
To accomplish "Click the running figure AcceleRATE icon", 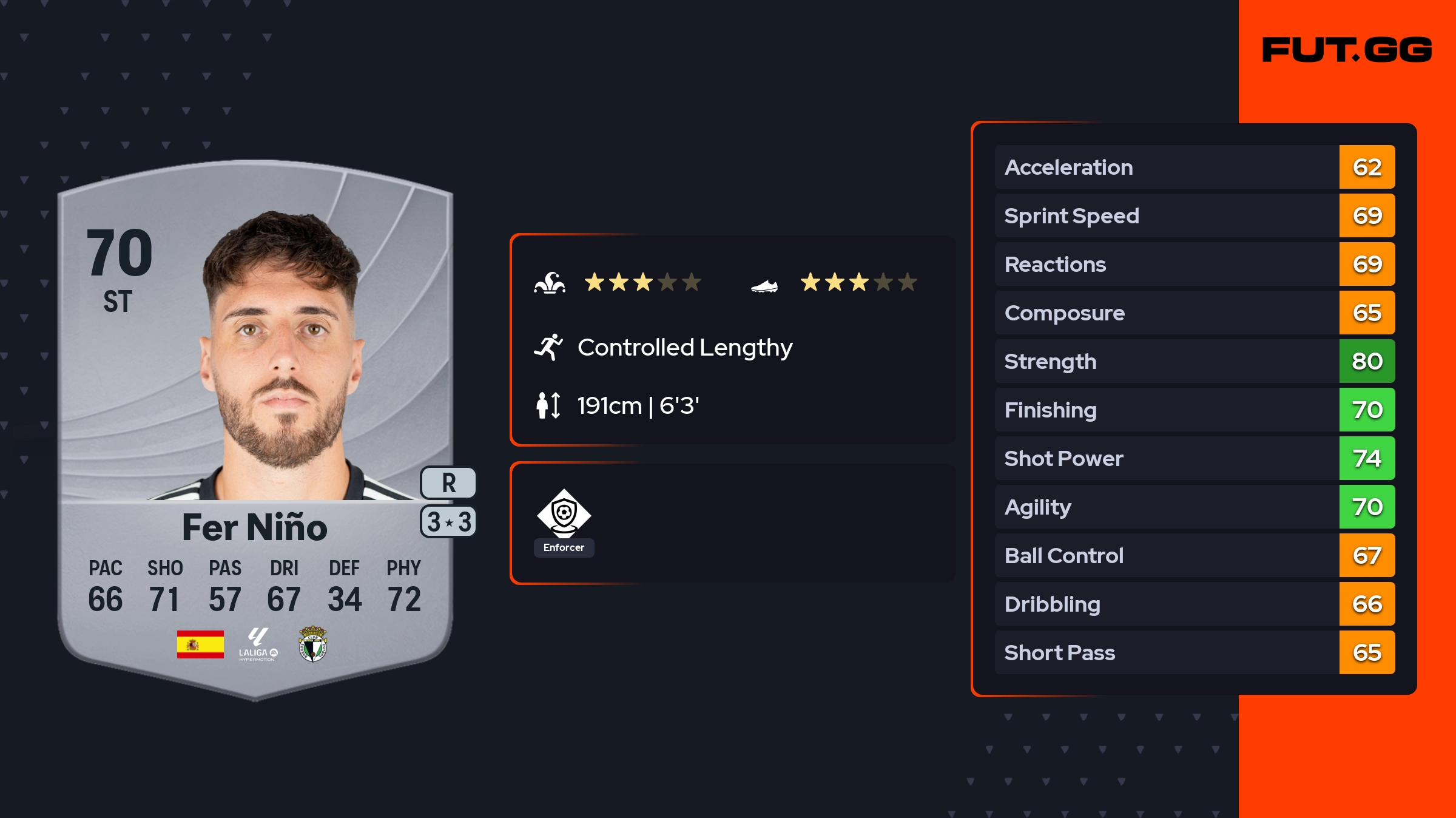I will [548, 347].
